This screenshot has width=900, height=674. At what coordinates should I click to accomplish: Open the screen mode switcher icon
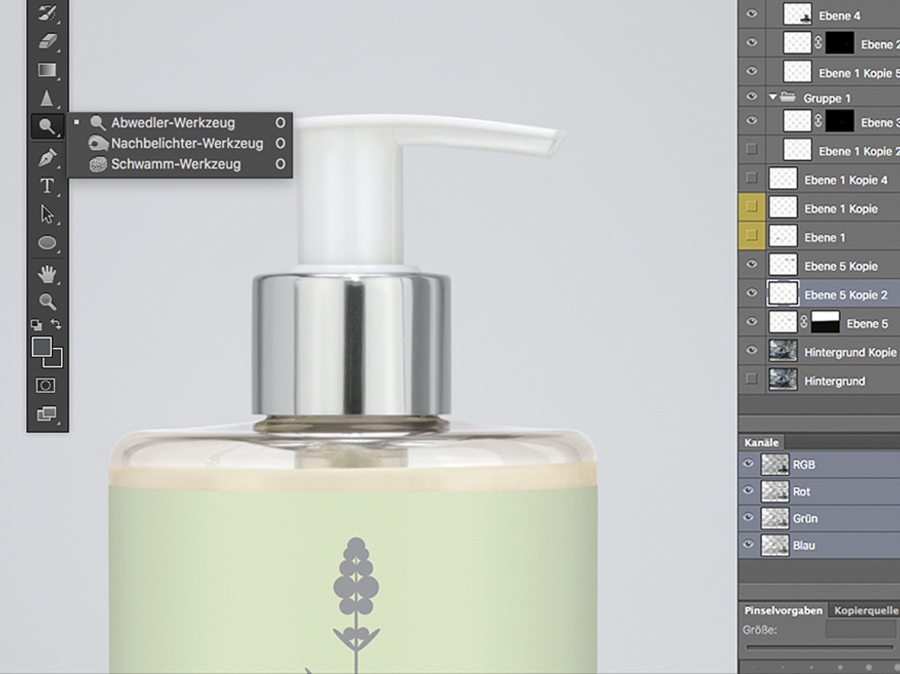coord(47,413)
